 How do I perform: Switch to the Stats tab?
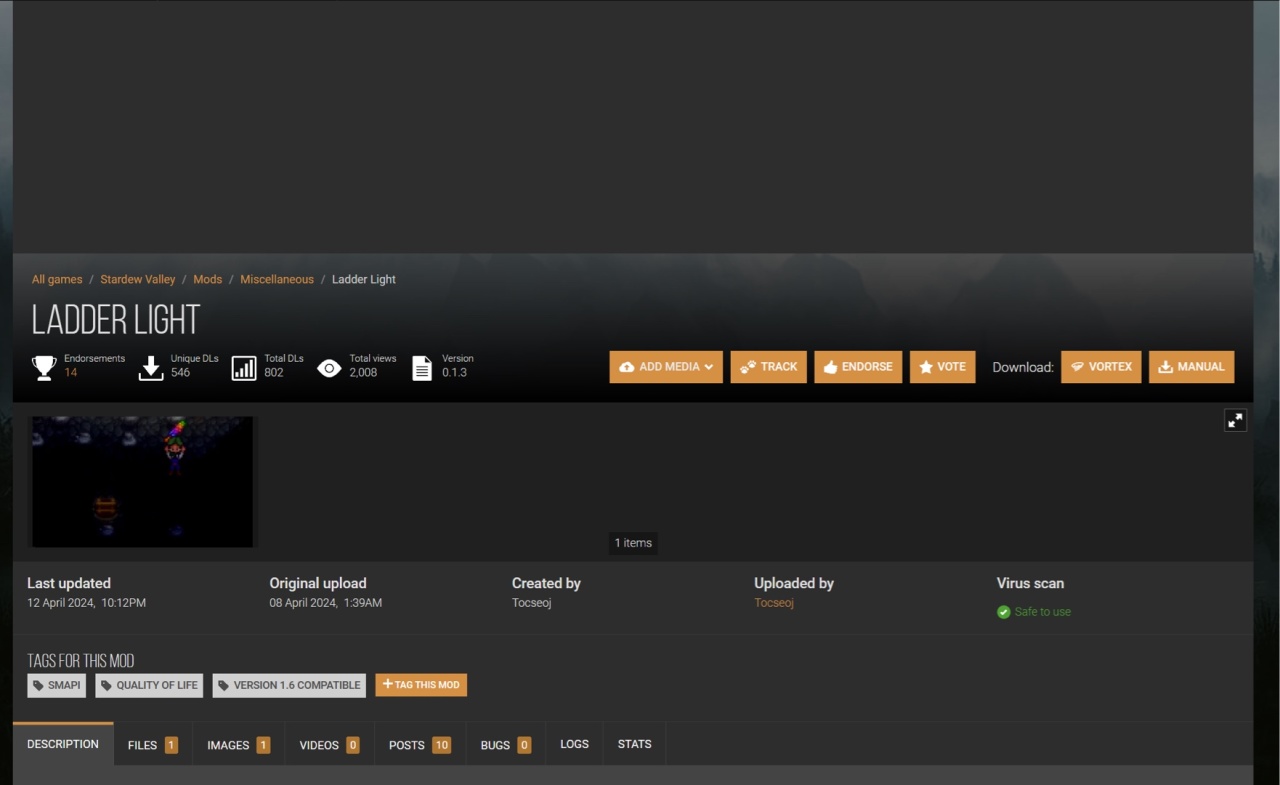(x=635, y=745)
